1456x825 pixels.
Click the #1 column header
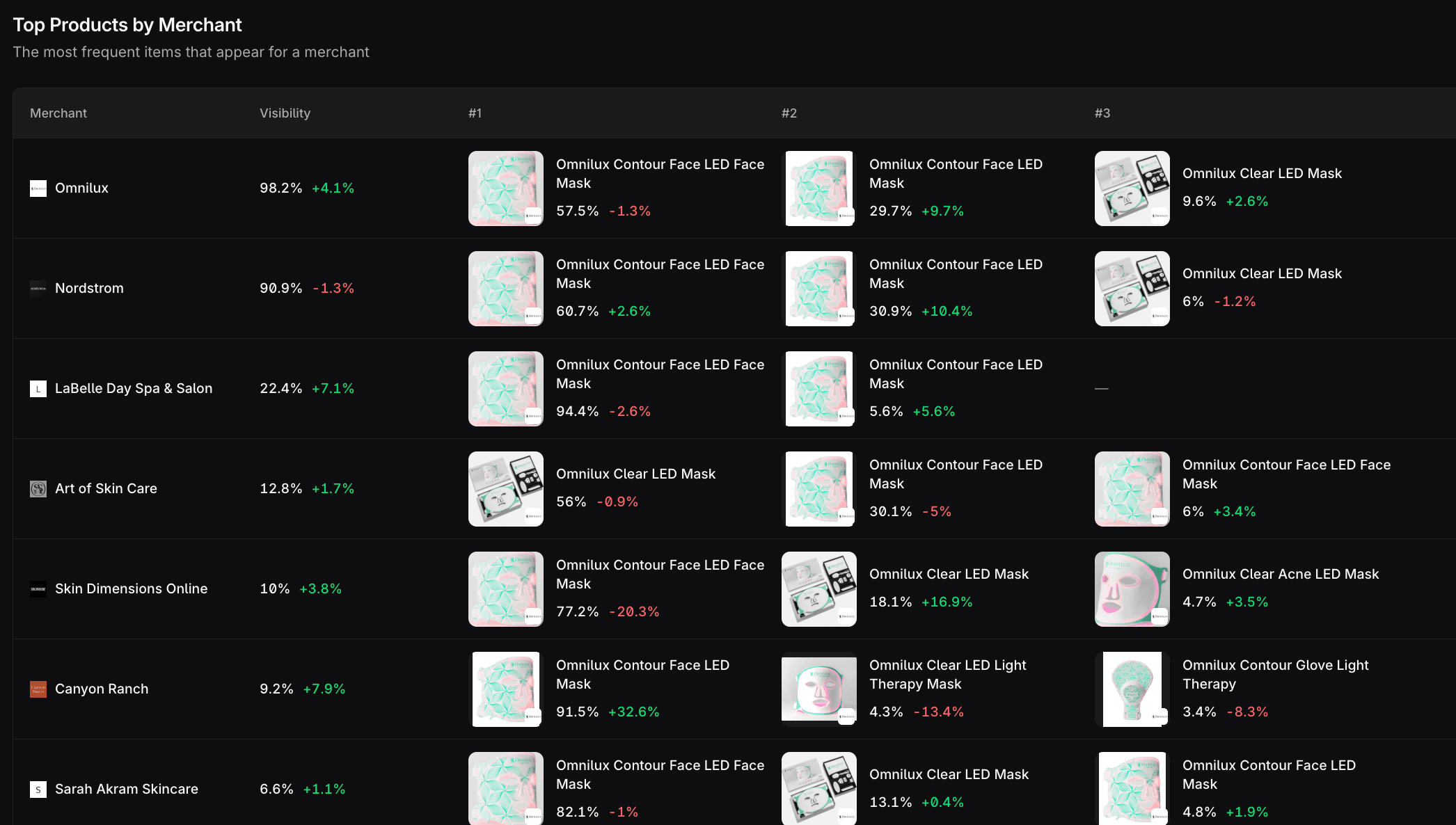click(475, 113)
